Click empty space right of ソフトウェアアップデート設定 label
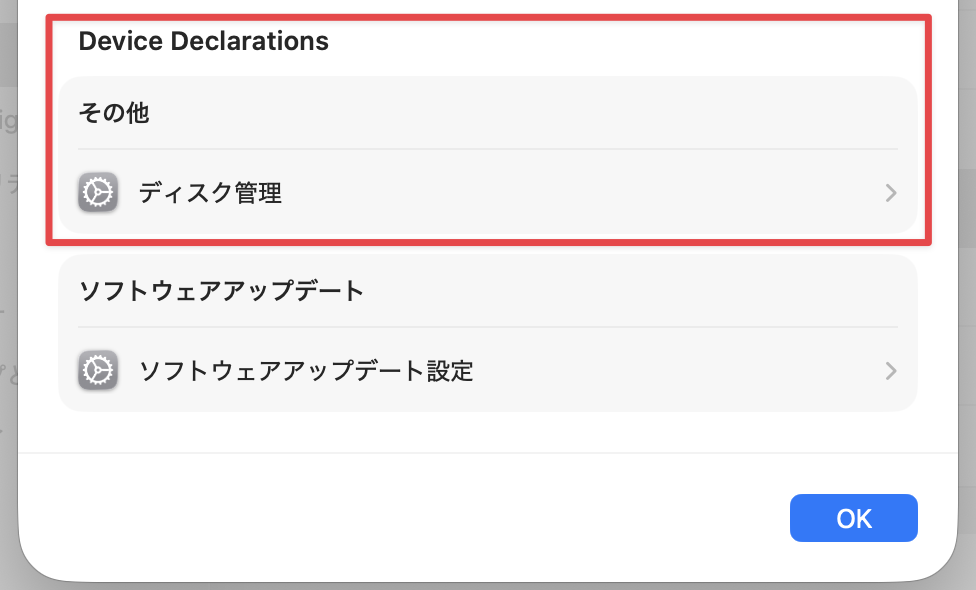 680,371
